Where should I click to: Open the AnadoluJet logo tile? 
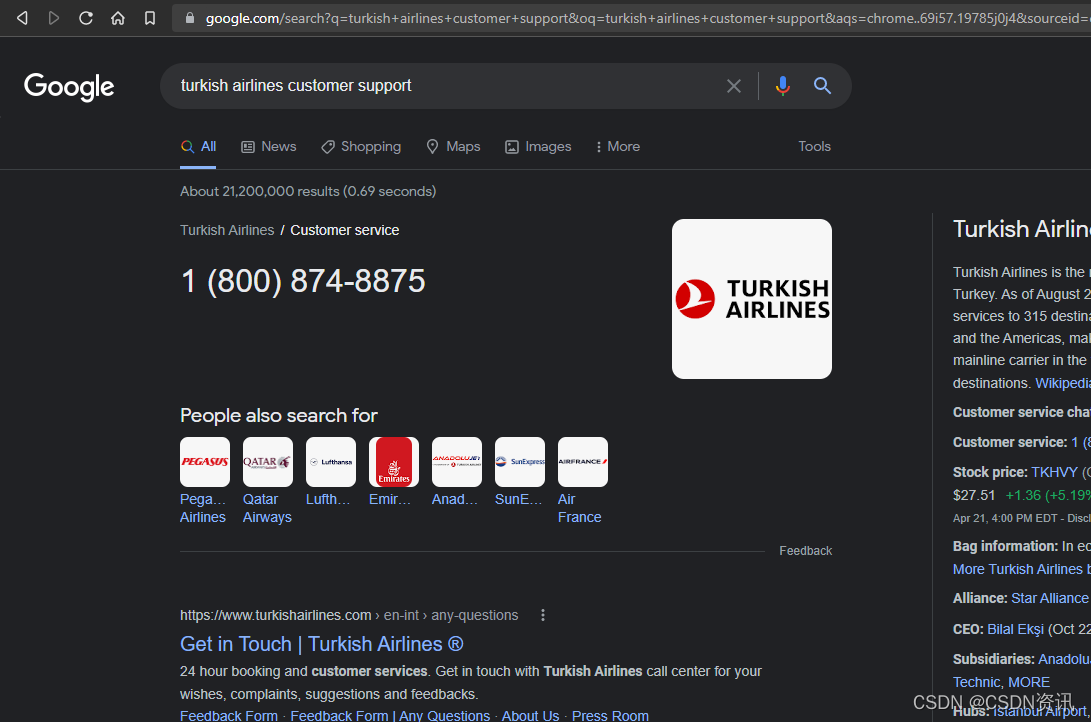456,462
